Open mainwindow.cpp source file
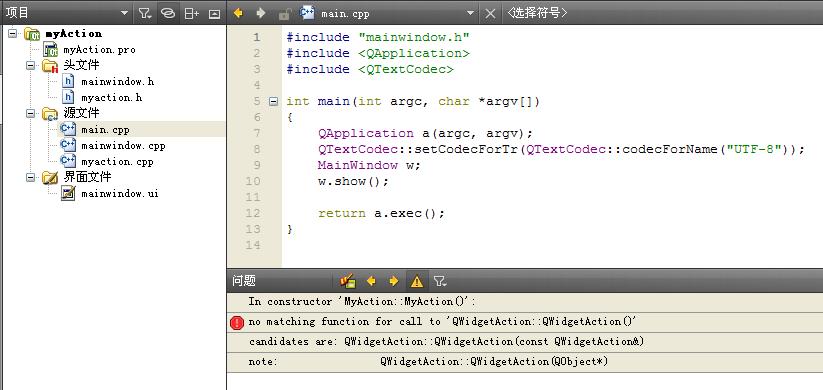Viewport: 823px width, 390px height. tap(123, 145)
